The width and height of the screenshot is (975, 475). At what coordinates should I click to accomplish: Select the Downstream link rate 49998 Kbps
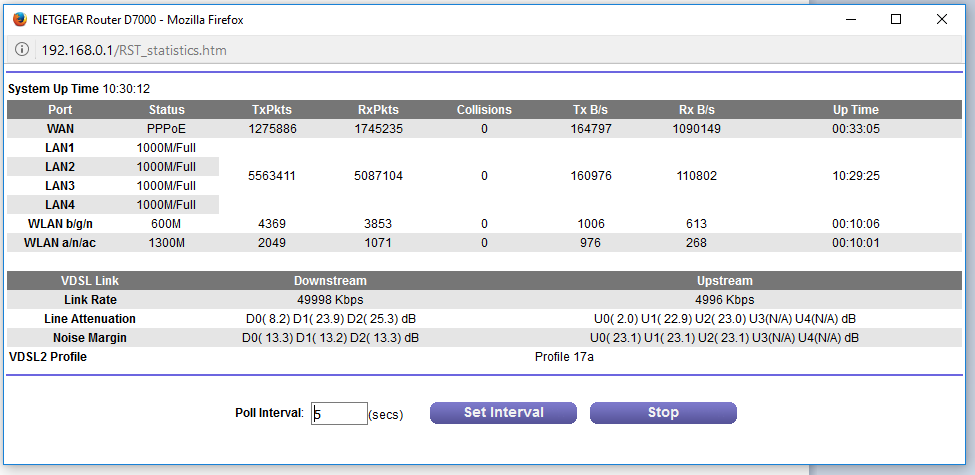pos(330,300)
